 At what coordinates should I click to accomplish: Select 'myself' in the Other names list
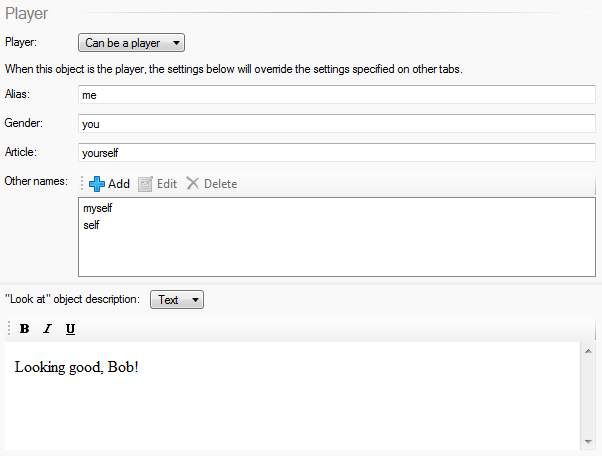coord(98,208)
